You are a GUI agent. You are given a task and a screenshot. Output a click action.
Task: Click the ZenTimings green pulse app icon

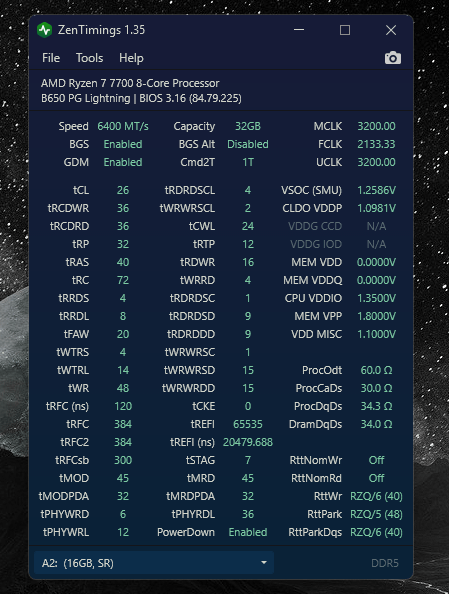point(45,30)
